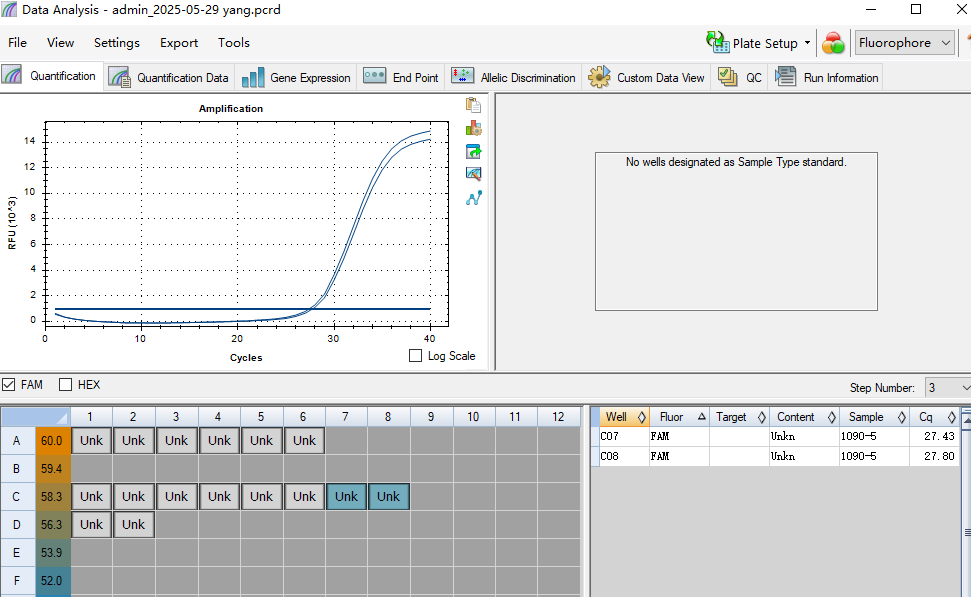
Task: Click the 52.0 temperature gradient cell
Action: [x=53, y=580]
